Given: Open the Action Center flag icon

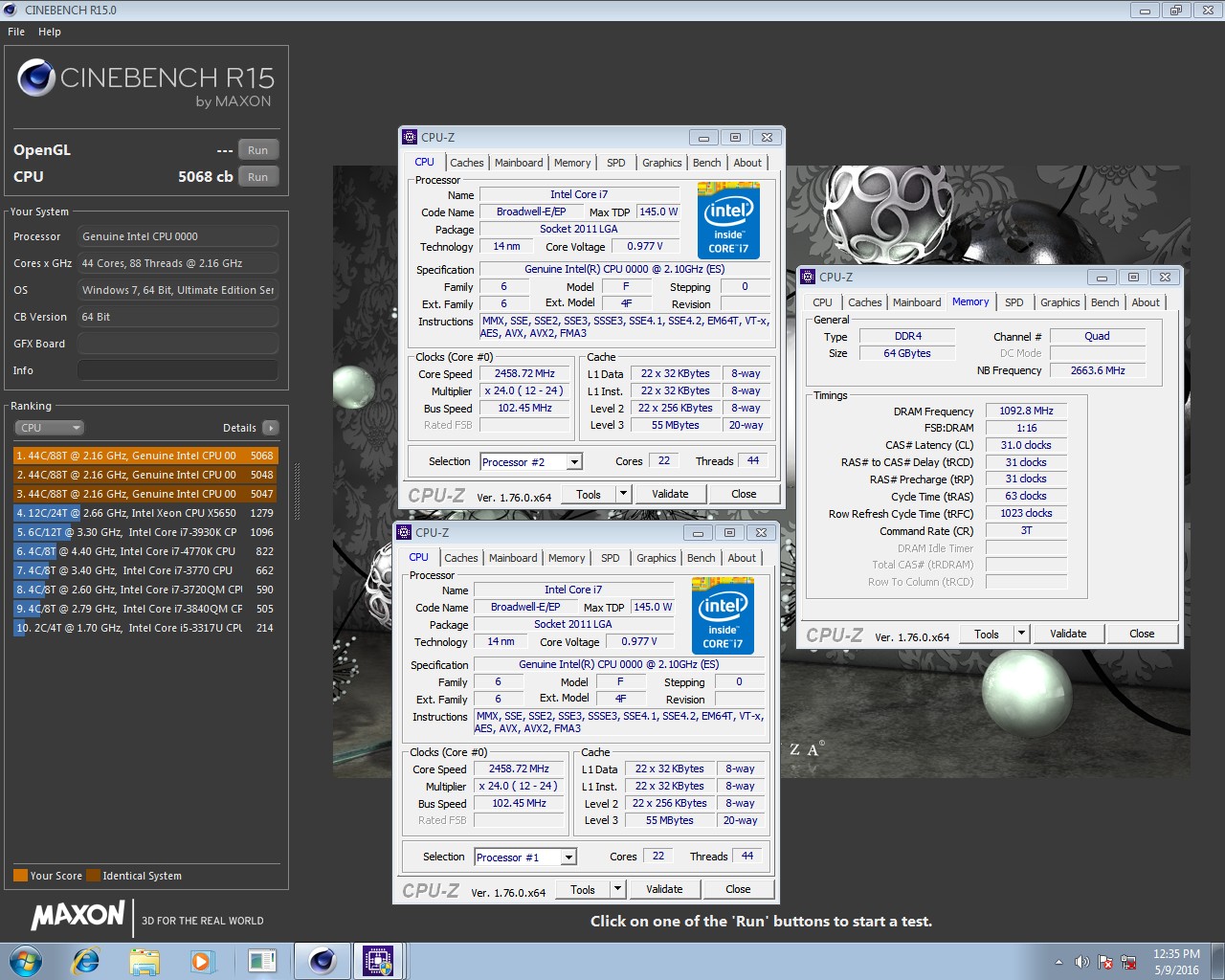Looking at the screenshot, I should [x=1105, y=962].
